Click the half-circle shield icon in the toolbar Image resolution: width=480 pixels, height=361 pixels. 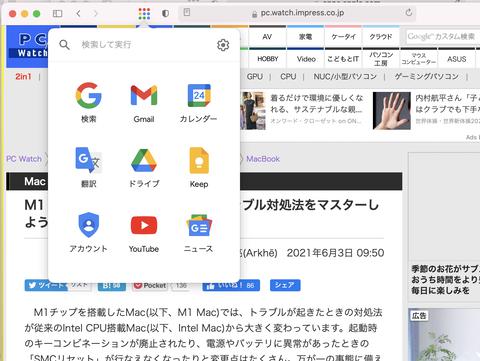165,13
